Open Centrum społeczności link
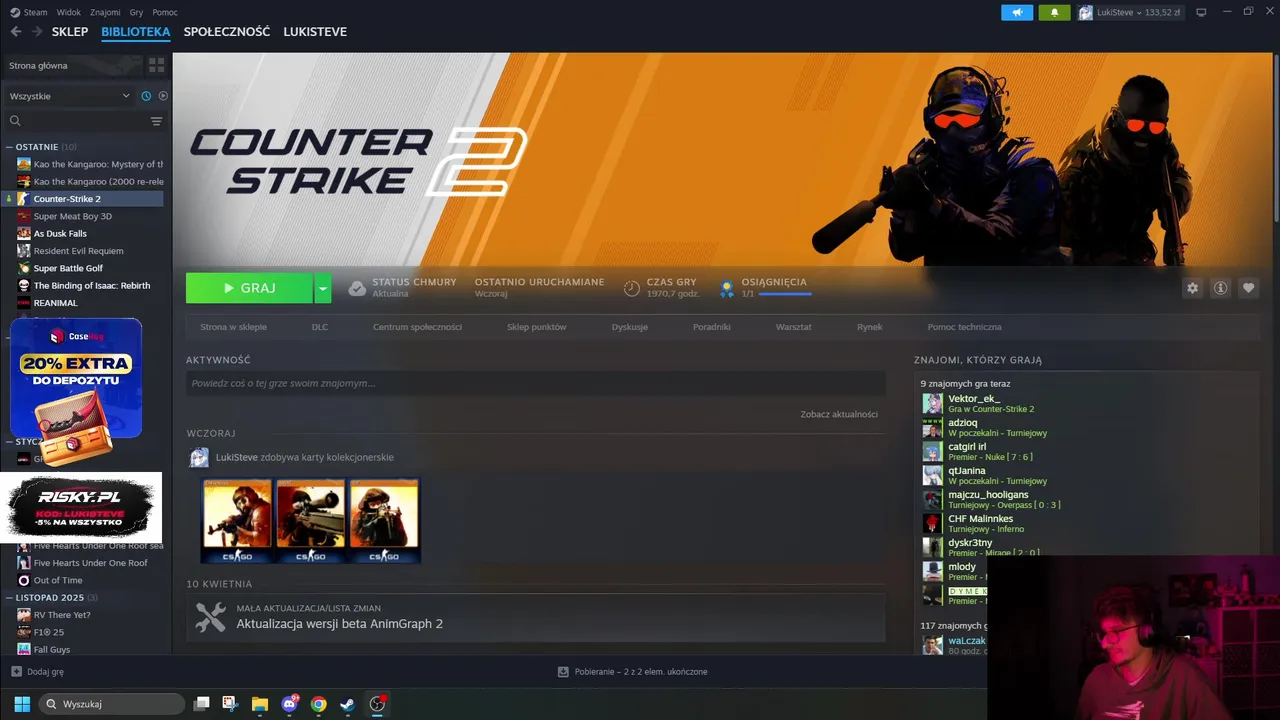 [417, 327]
